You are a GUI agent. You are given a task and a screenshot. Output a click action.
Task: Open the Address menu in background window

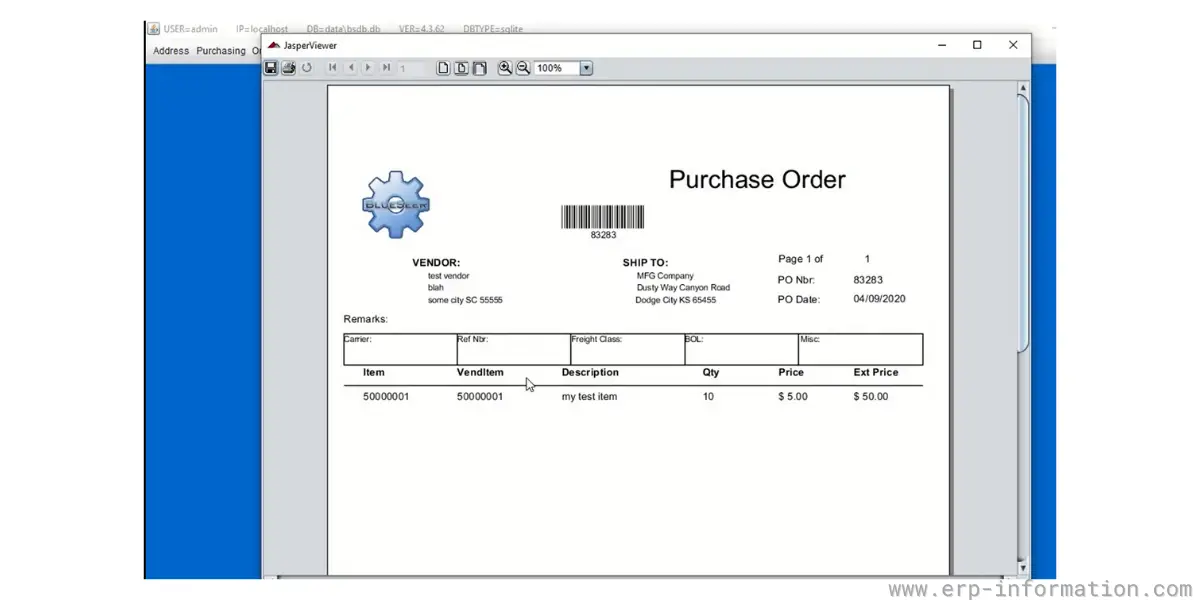[x=171, y=50]
